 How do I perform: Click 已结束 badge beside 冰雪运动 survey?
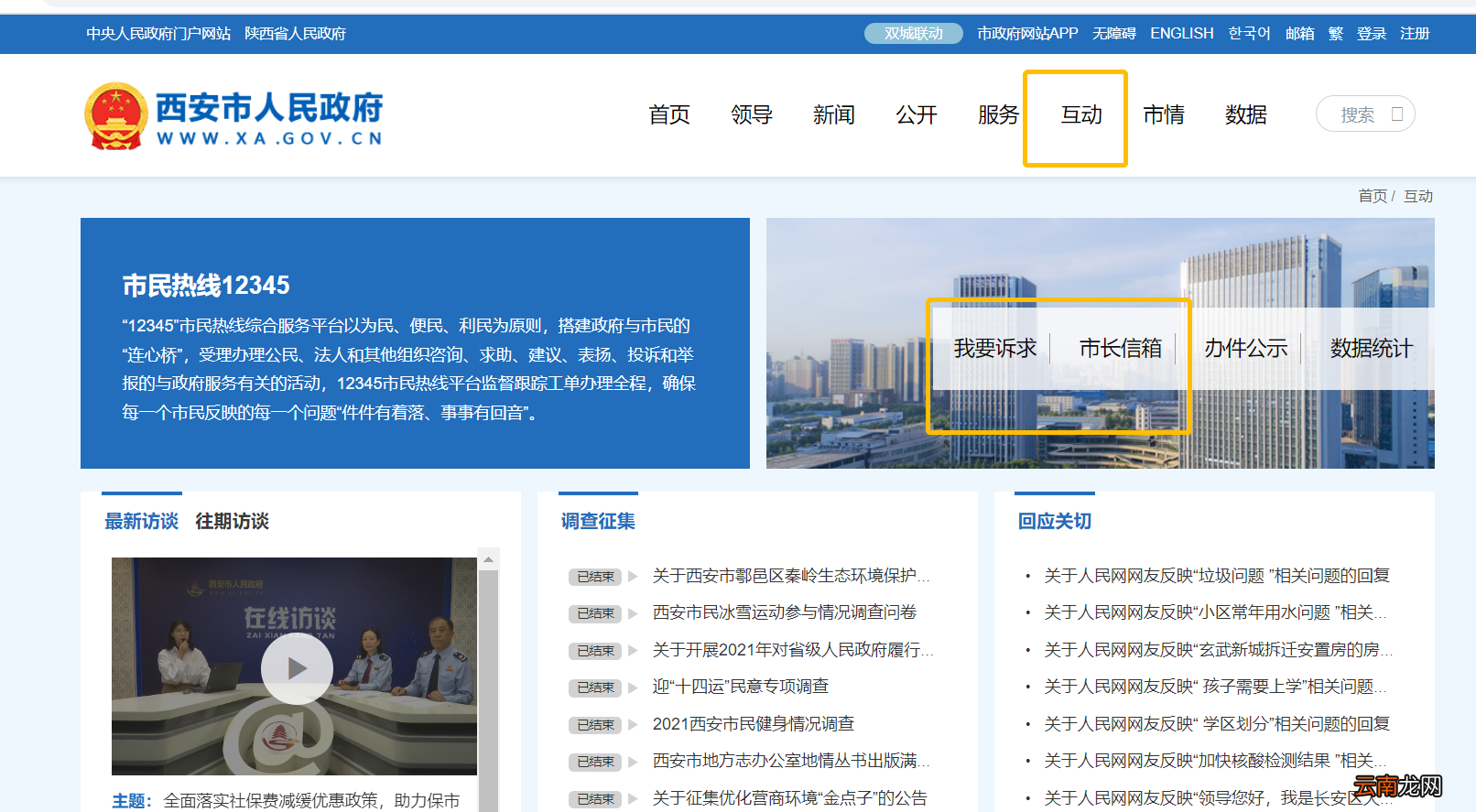click(595, 613)
